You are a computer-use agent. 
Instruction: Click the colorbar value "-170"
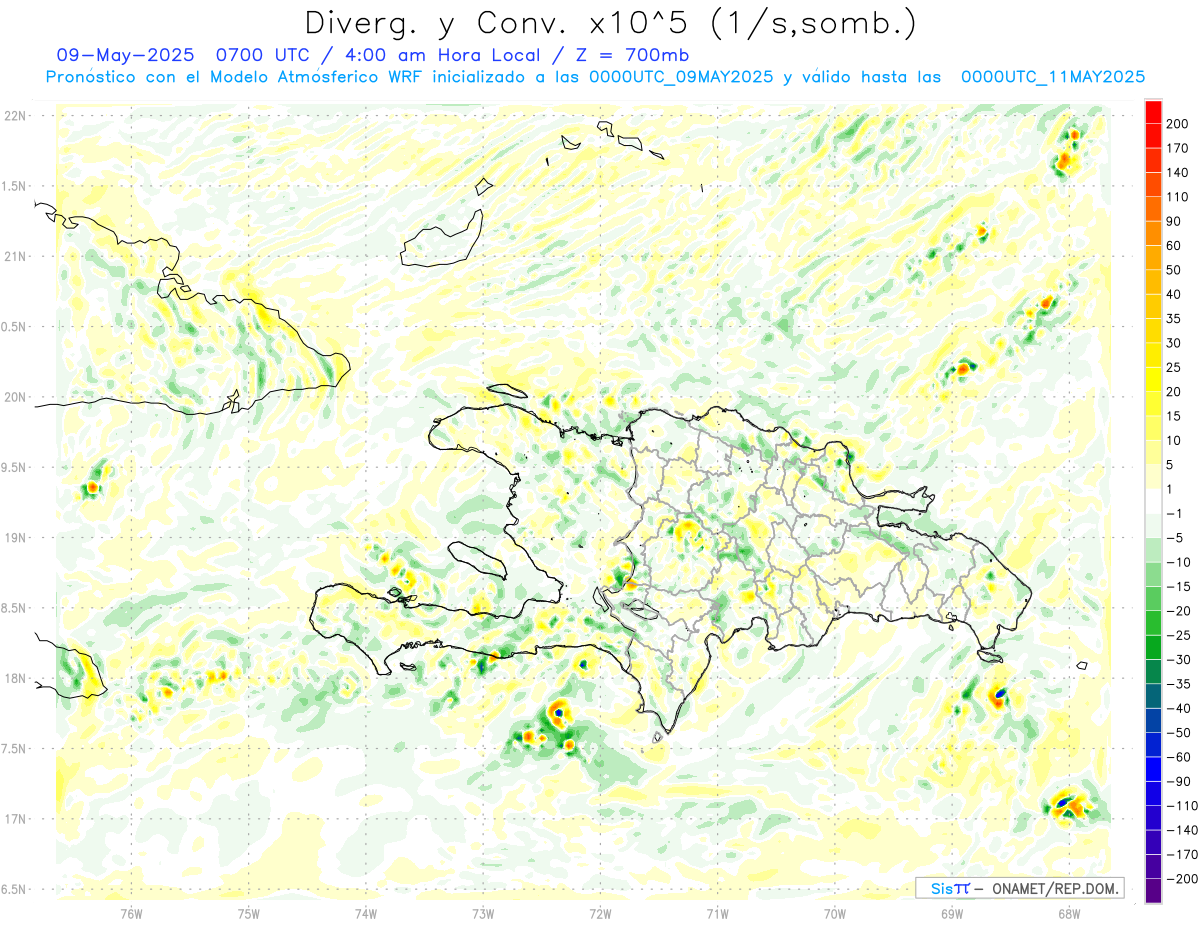pyautogui.click(x=1181, y=854)
